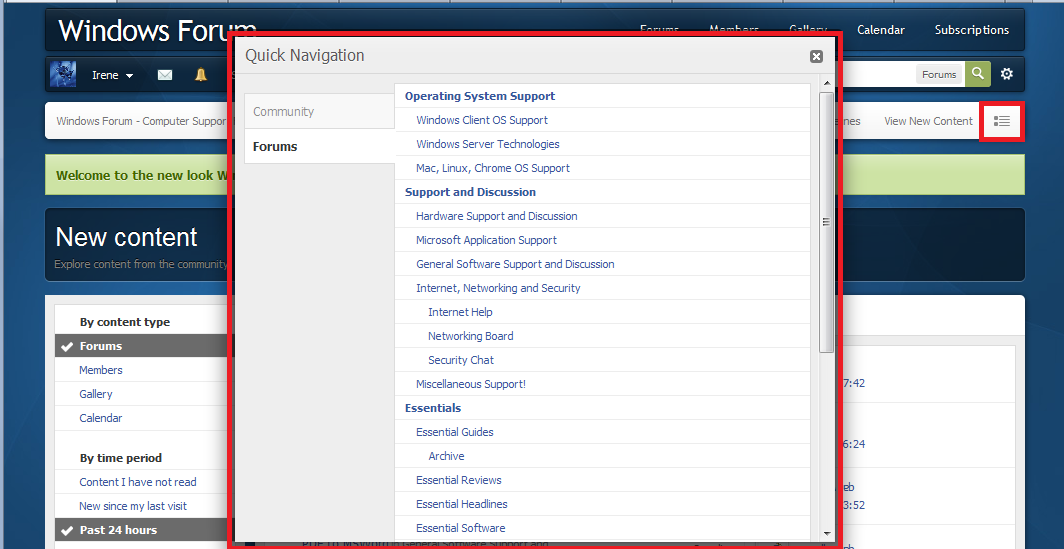Open the Archive subforum
The height and width of the screenshot is (549, 1064).
[x=446, y=456]
